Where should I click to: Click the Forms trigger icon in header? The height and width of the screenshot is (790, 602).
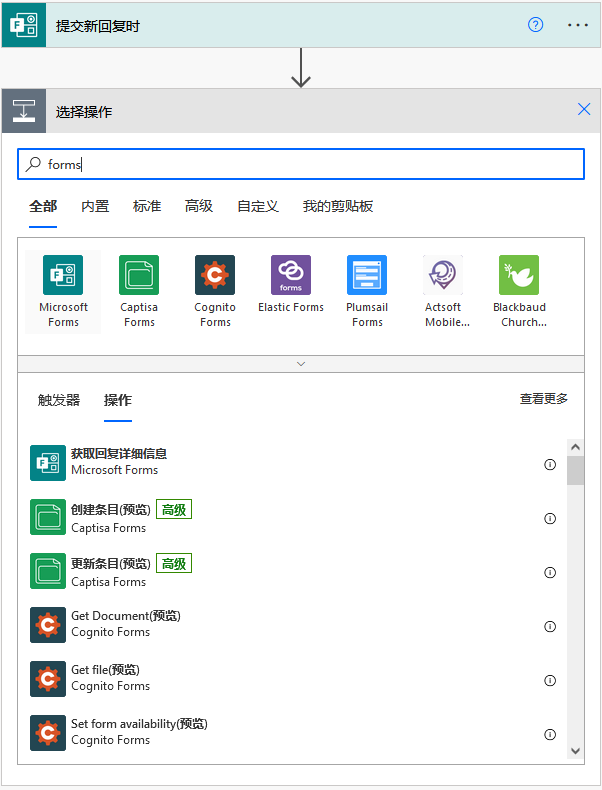24,25
